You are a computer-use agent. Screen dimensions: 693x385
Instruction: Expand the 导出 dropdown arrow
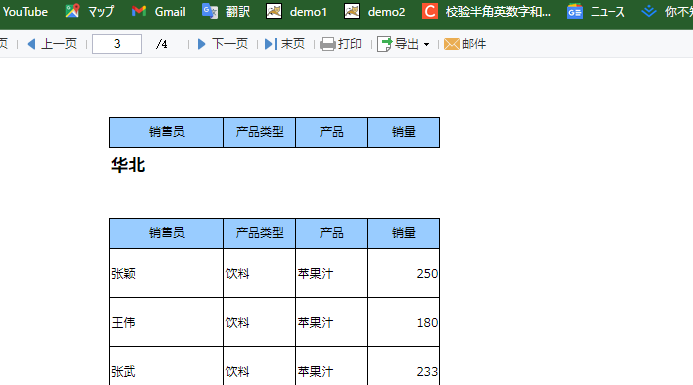pyautogui.click(x=426, y=44)
